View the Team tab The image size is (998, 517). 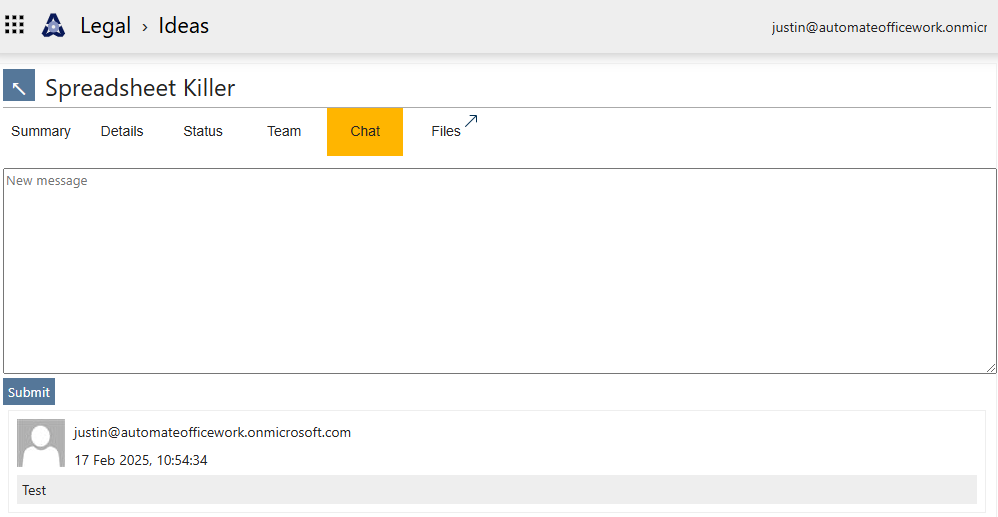(x=284, y=132)
